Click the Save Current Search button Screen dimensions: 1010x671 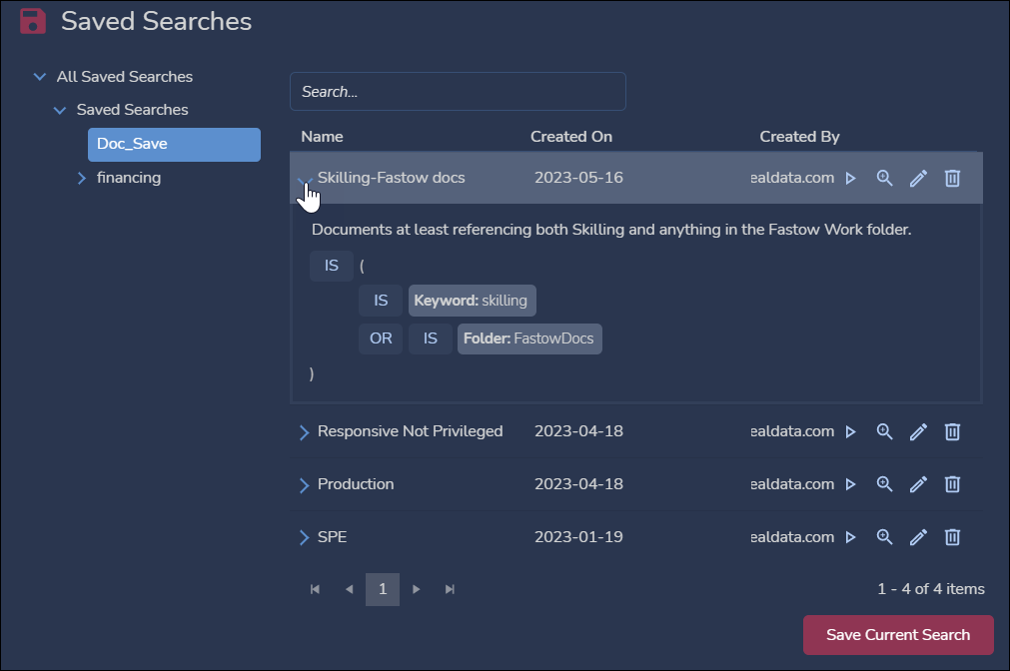click(x=897, y=635)
